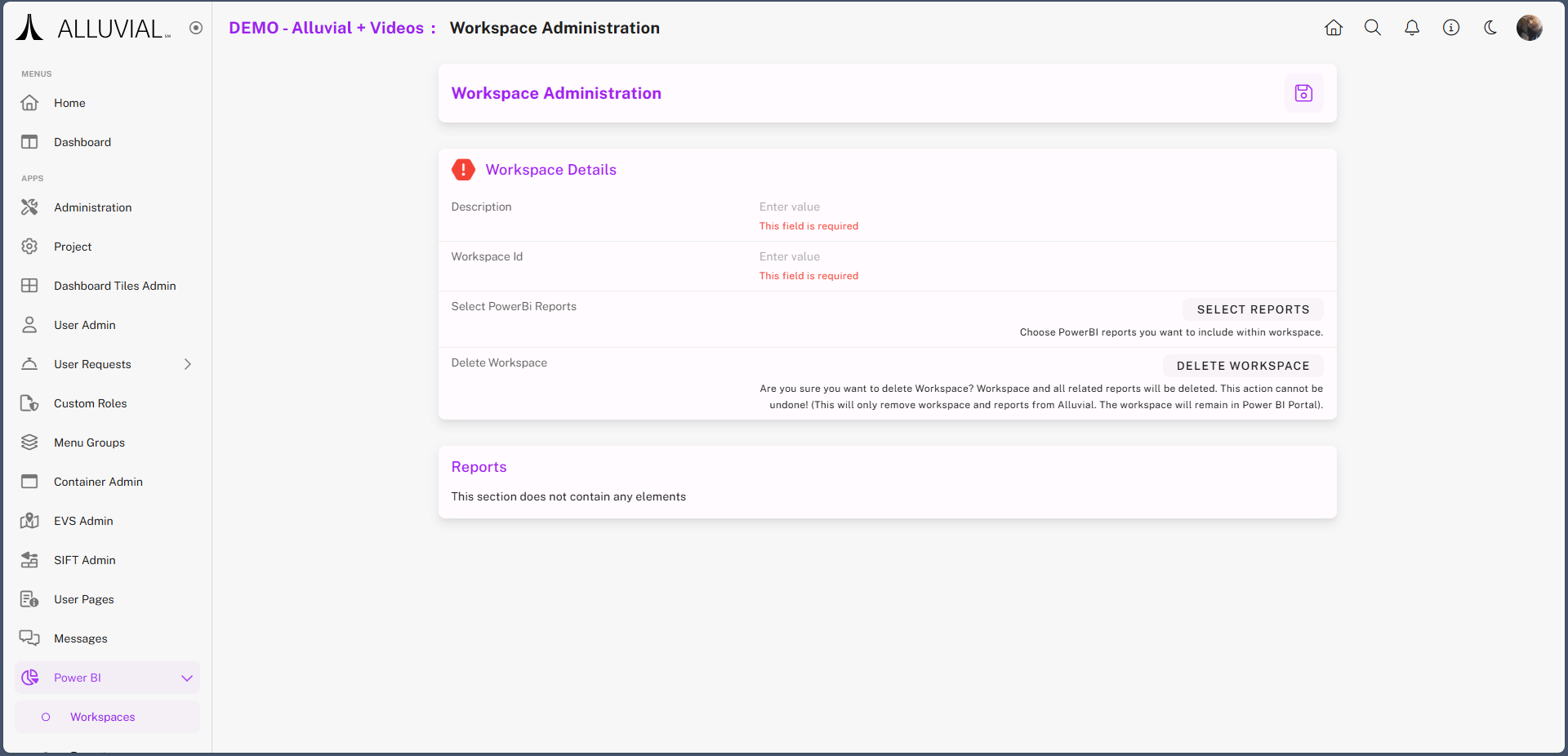
Task: Expand the User Requests submenu
Action: coord(187,364)
